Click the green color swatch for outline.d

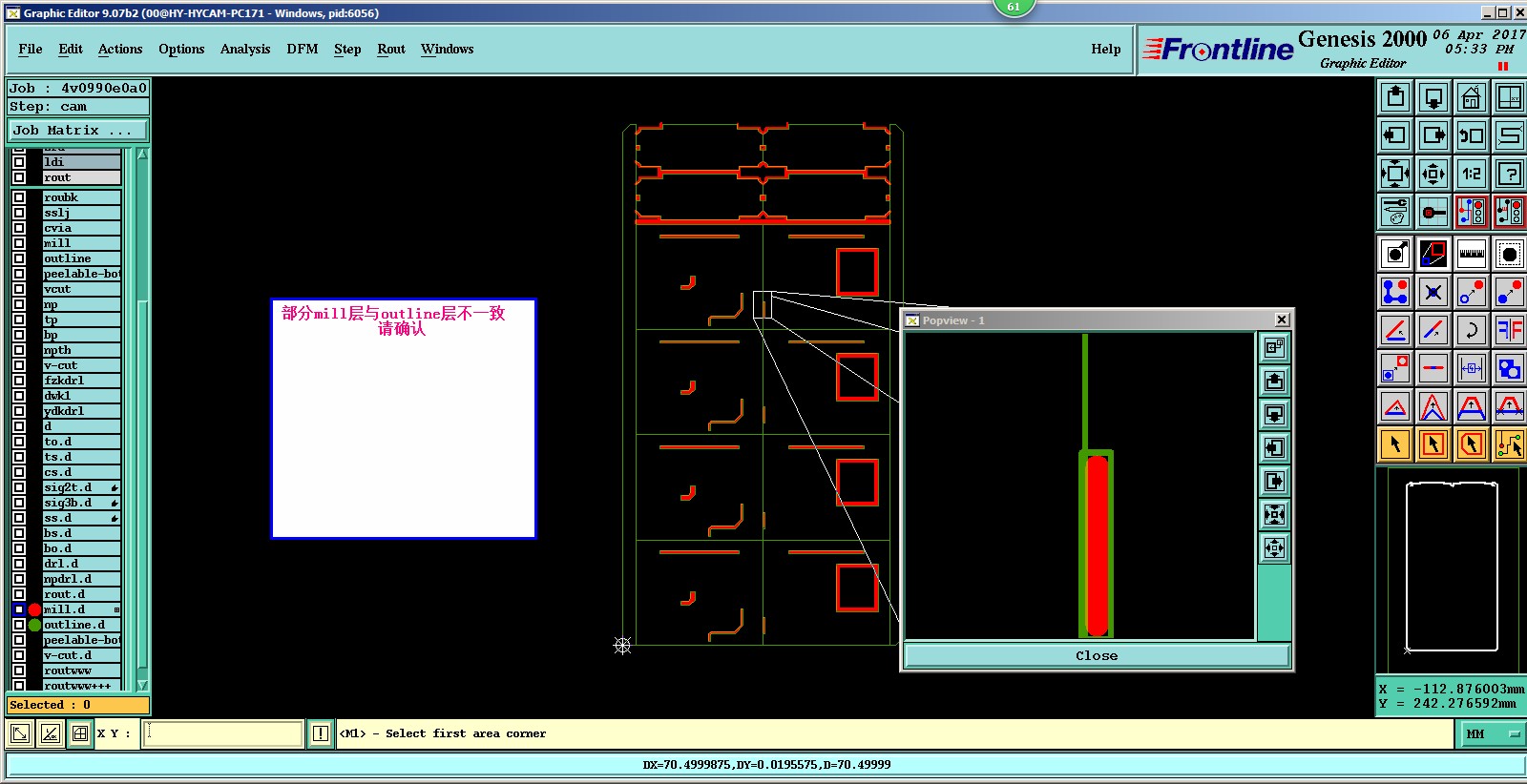(34, 625)
